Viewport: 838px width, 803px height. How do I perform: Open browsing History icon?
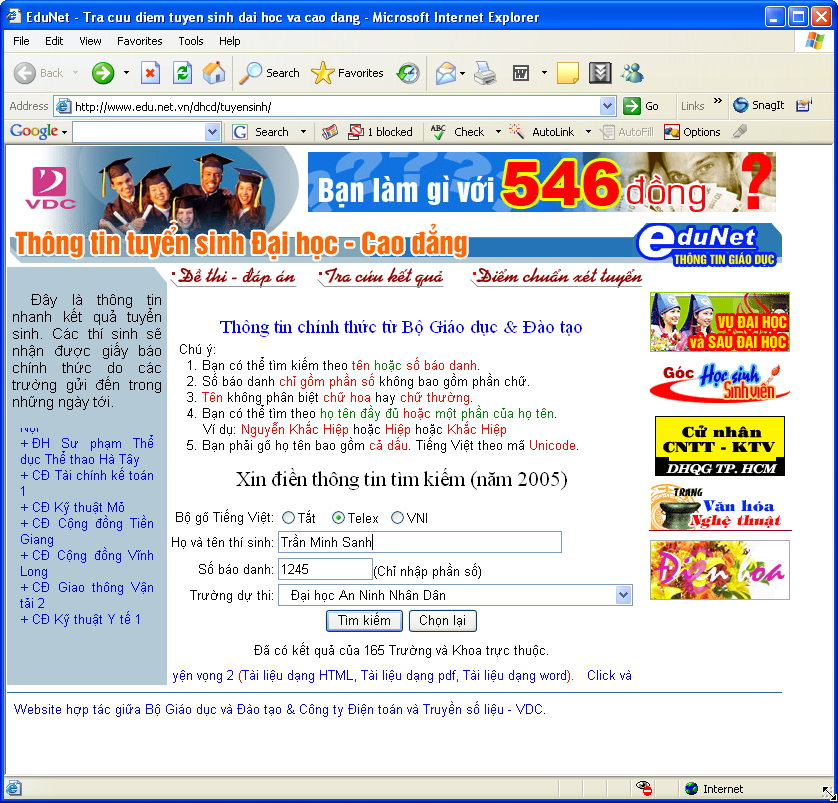tap(408, 73)
